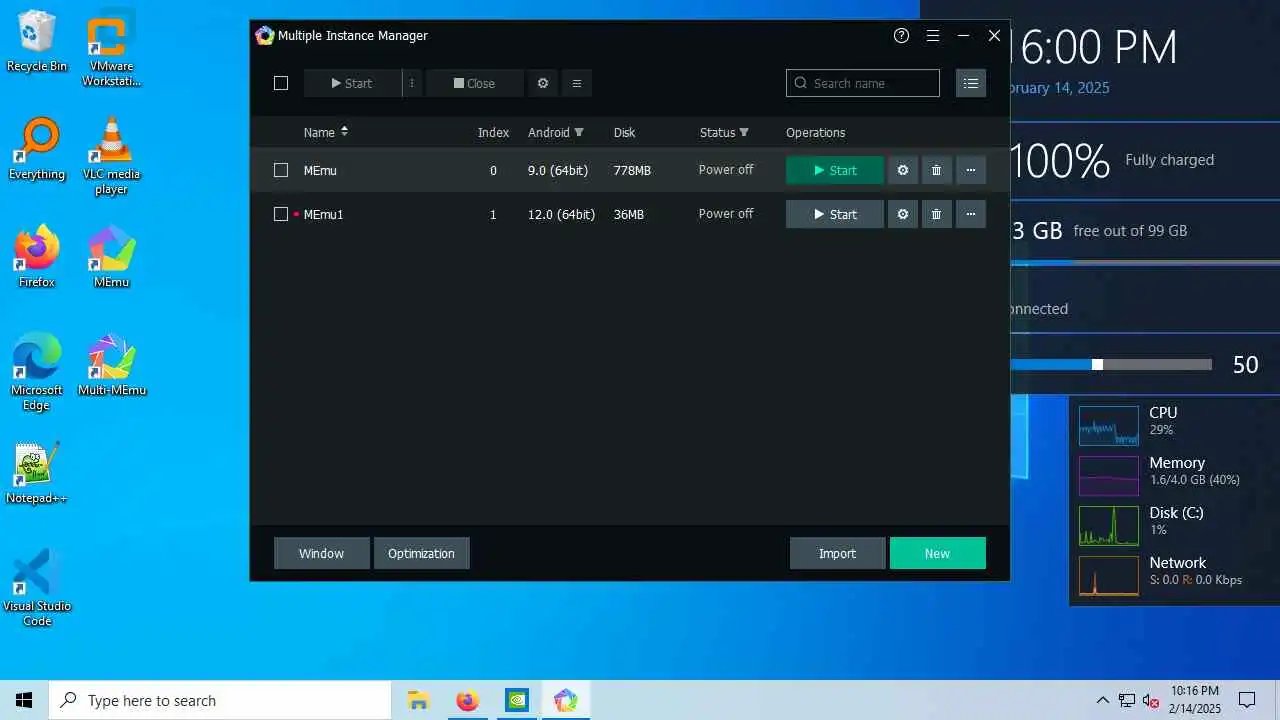Click the Windows taskbar search box
This screenshot has height=720, width=1280.
coord(220,700)
